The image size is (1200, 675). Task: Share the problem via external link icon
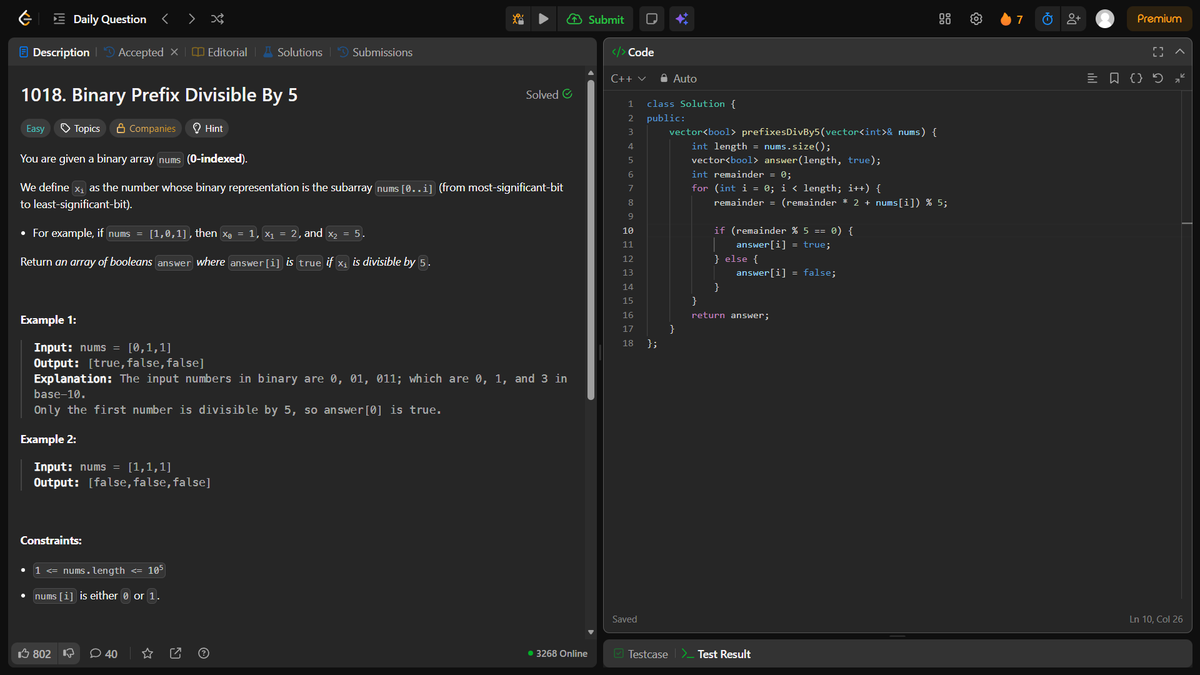pyautogui.click(x=175, y=654)
